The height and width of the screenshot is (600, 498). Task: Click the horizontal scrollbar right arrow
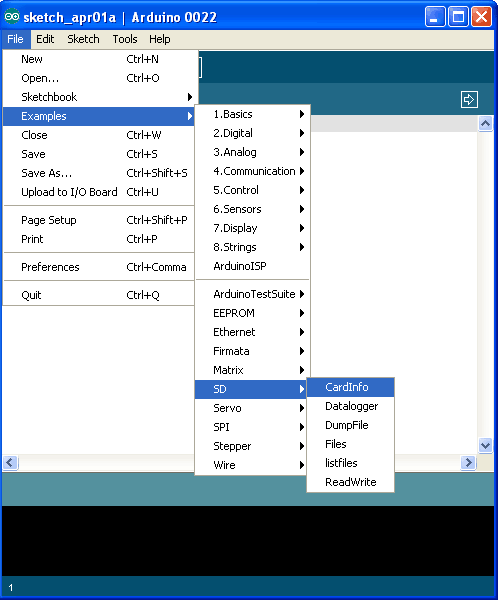point(468,462)
